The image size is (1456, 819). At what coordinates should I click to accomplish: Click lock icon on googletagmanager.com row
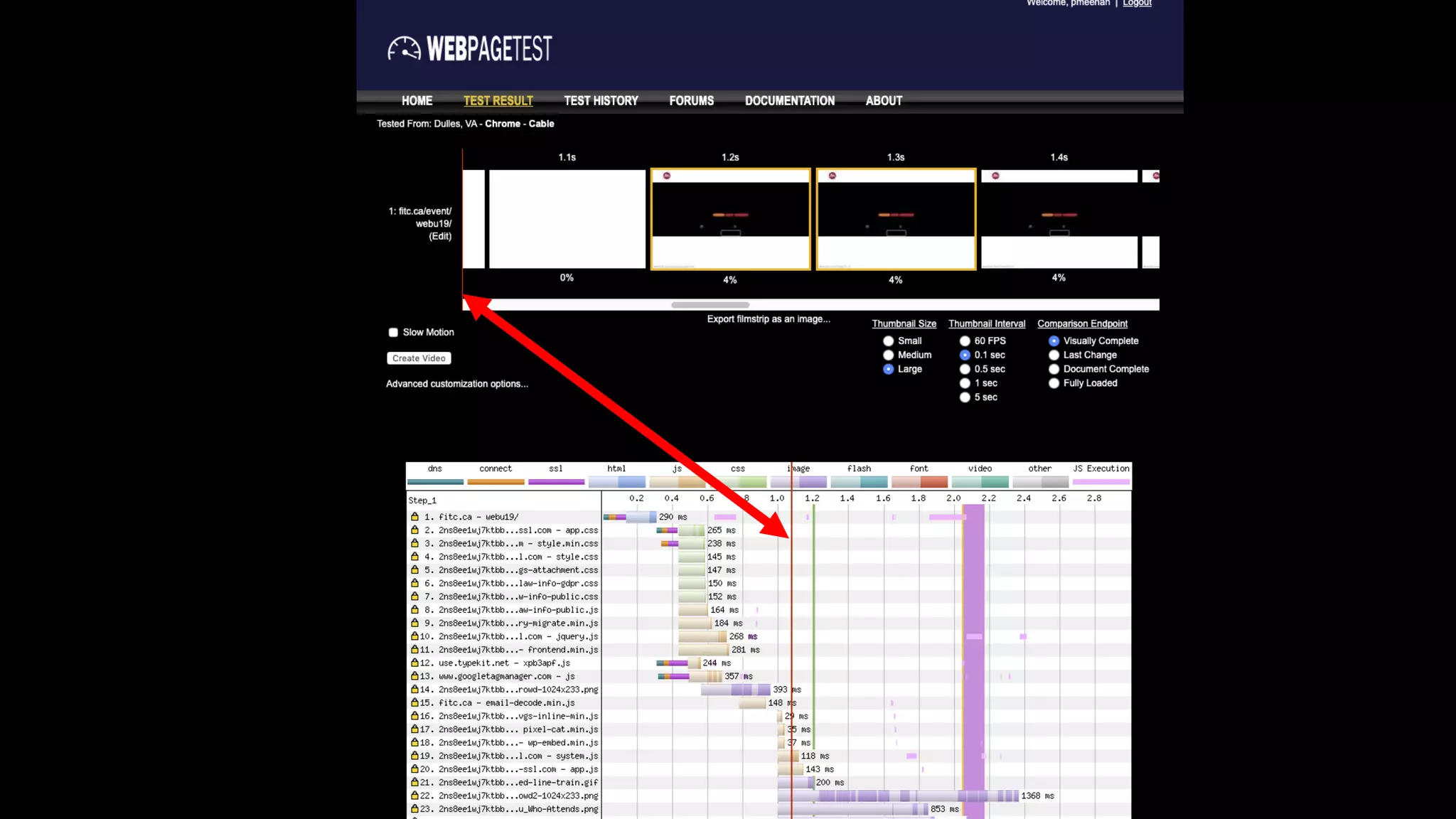click(414, 676)
